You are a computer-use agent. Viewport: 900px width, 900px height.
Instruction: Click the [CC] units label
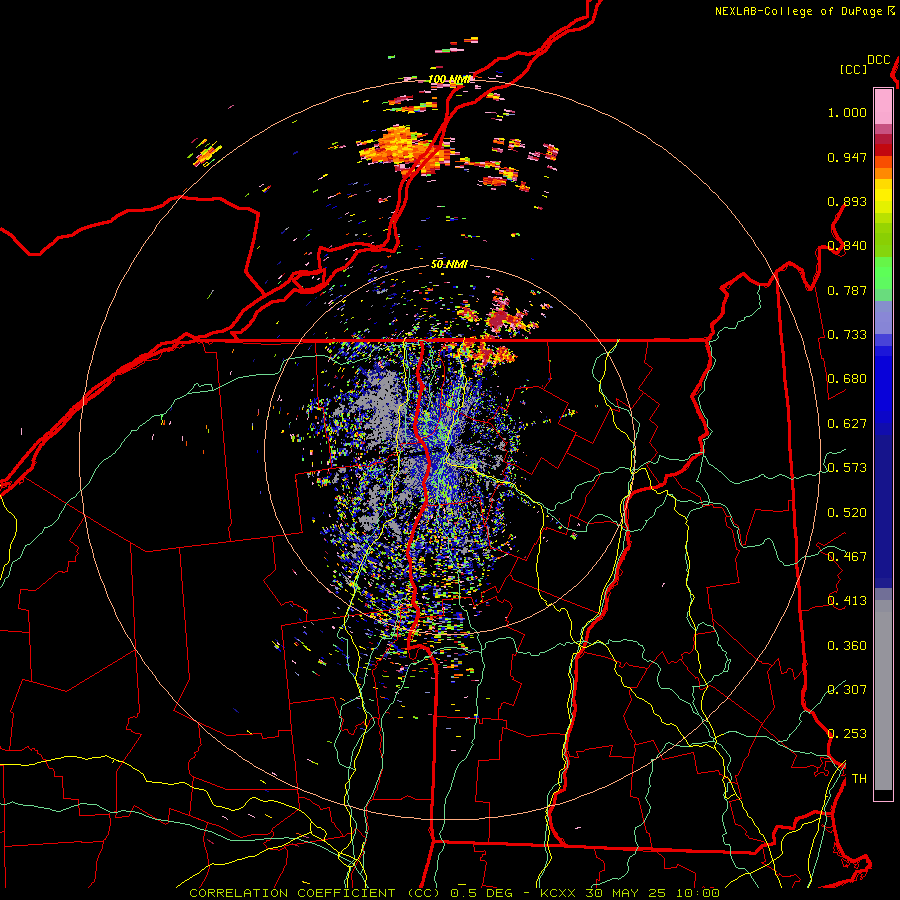pyautogui.click(x=853, y=69)
